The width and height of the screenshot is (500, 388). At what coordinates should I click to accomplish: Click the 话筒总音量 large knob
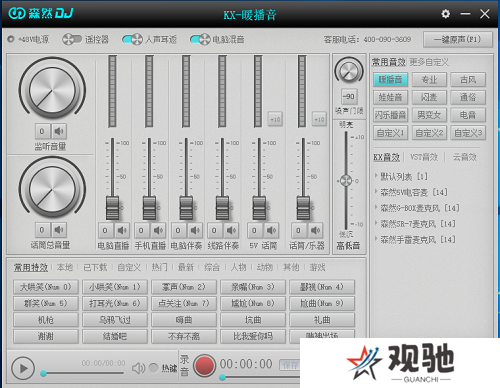(52, 189)
